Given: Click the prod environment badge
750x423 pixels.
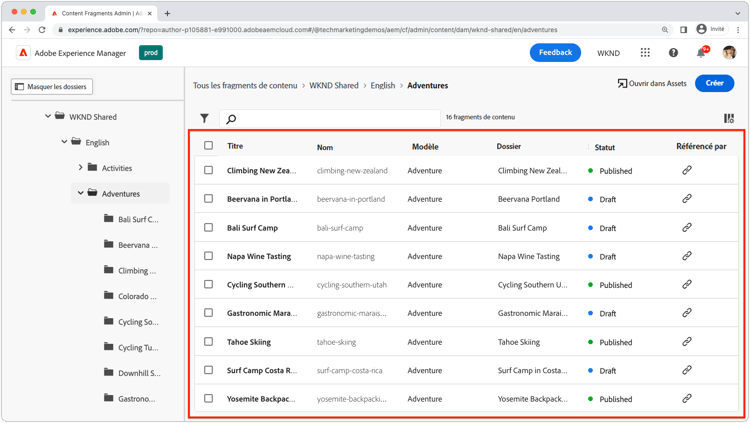Looking at the screenshot, I should pos(151,53).
